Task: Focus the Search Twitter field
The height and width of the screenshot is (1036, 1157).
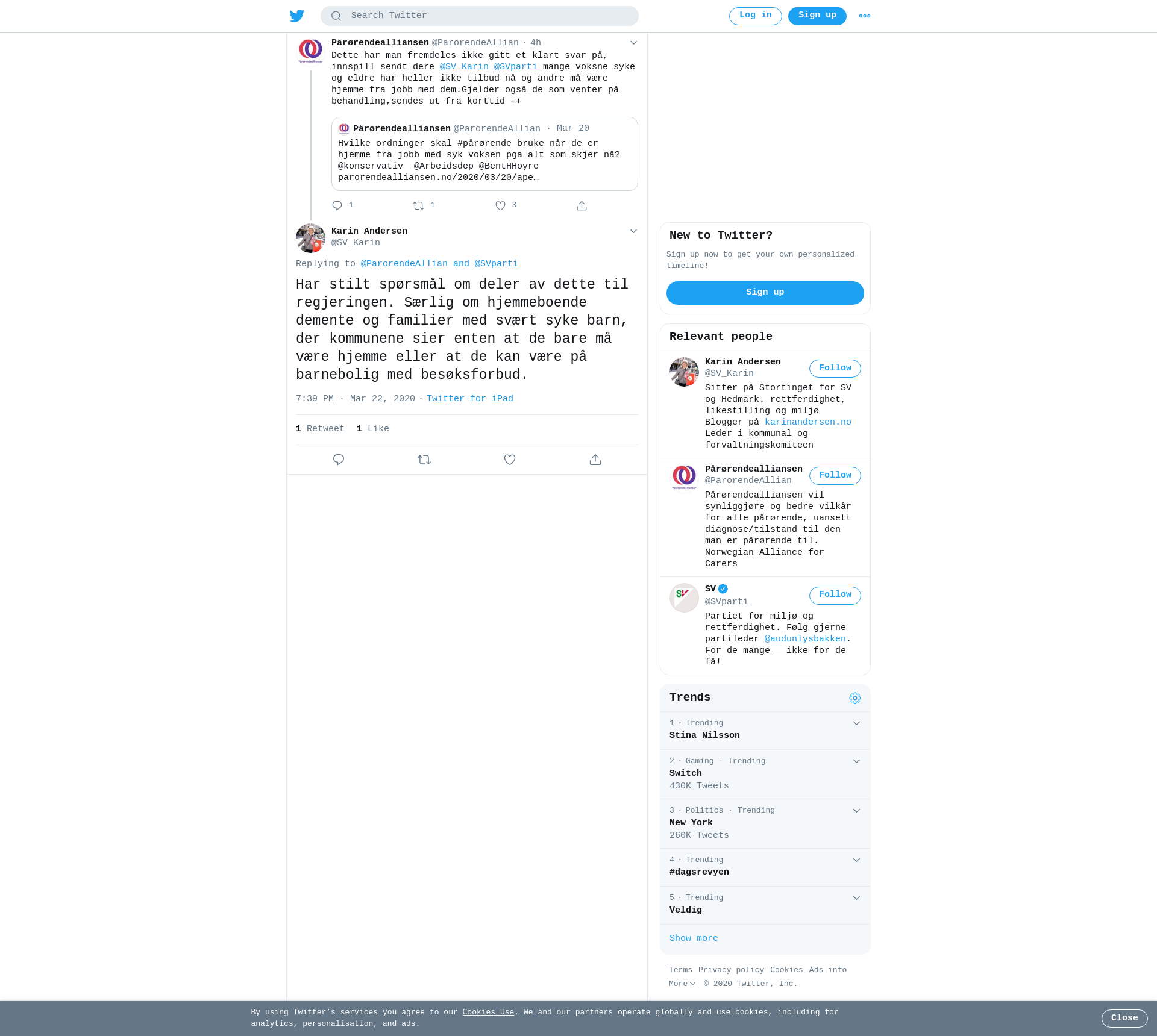Action: [480, 16]
